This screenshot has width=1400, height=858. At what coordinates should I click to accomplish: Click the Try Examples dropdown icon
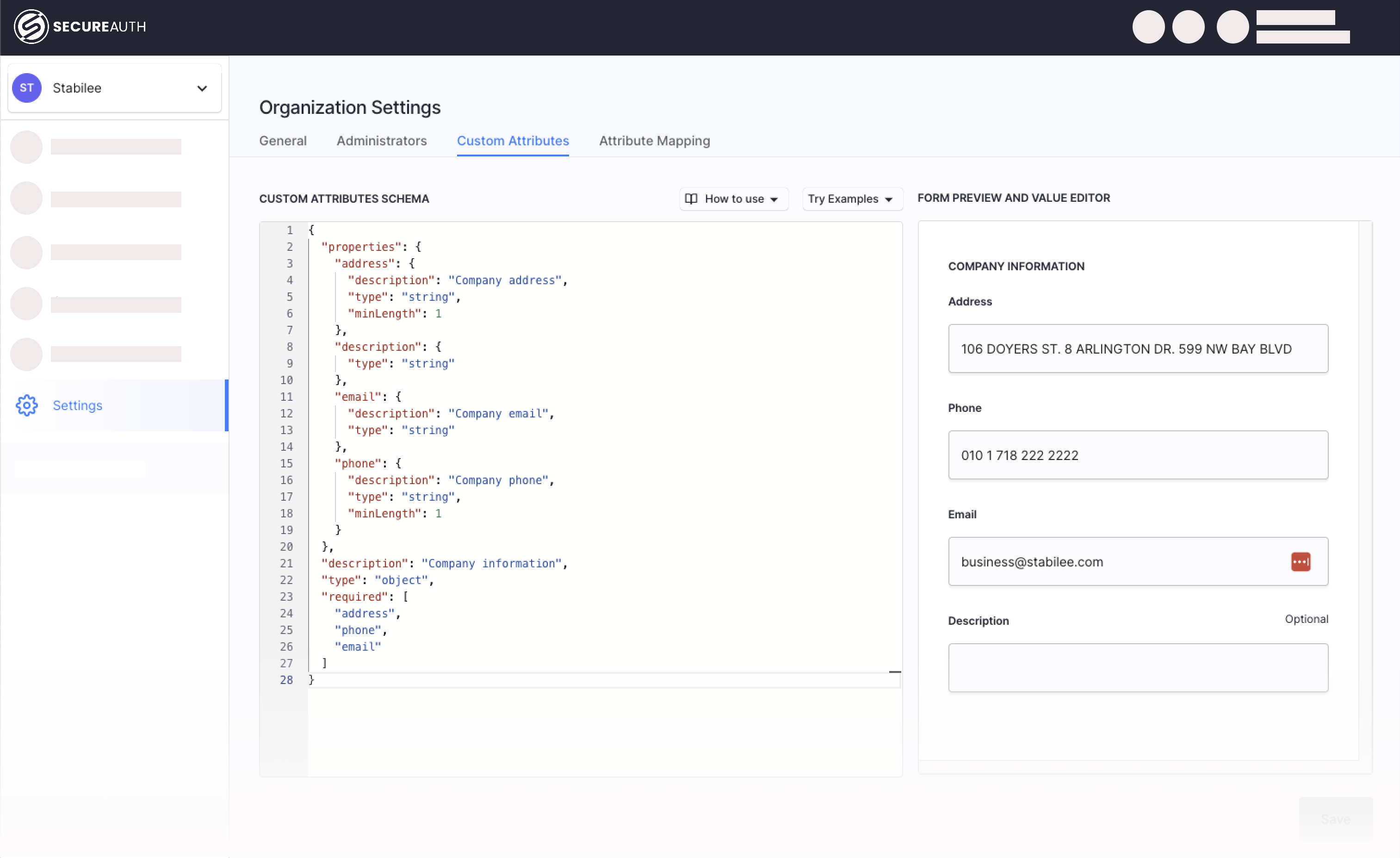point(887,199)
